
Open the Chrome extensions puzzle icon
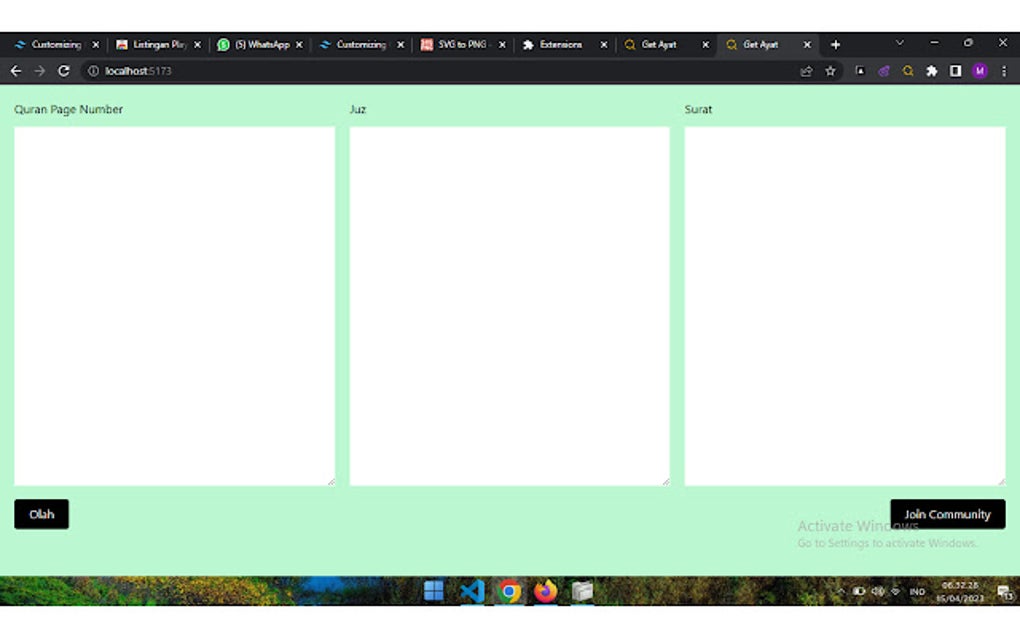(932, 71)
